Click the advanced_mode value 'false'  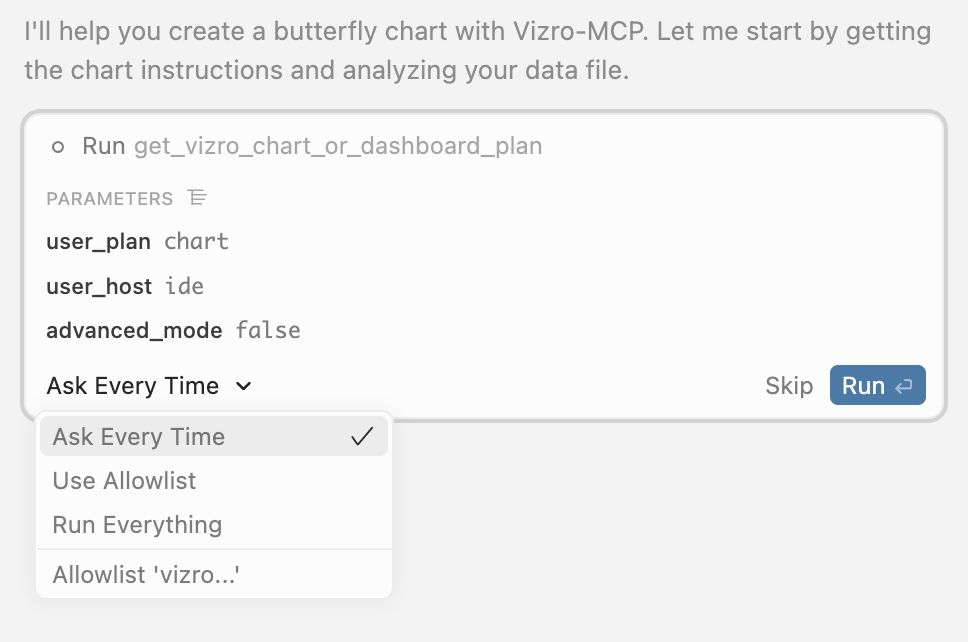pyautogui.click(x=268, y=330)
